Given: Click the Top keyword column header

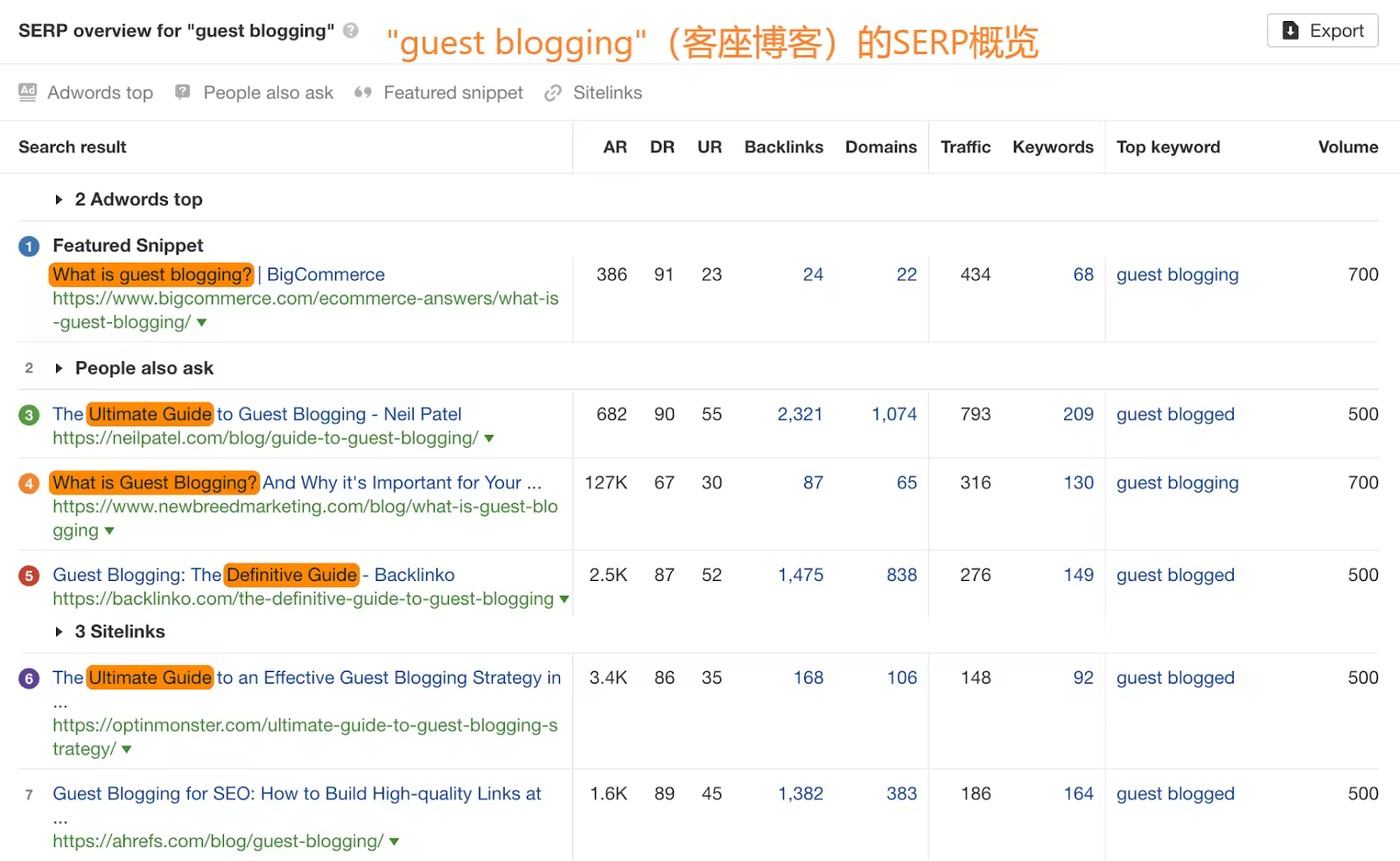Looking at the screenshot, I should coord(1168,147).
